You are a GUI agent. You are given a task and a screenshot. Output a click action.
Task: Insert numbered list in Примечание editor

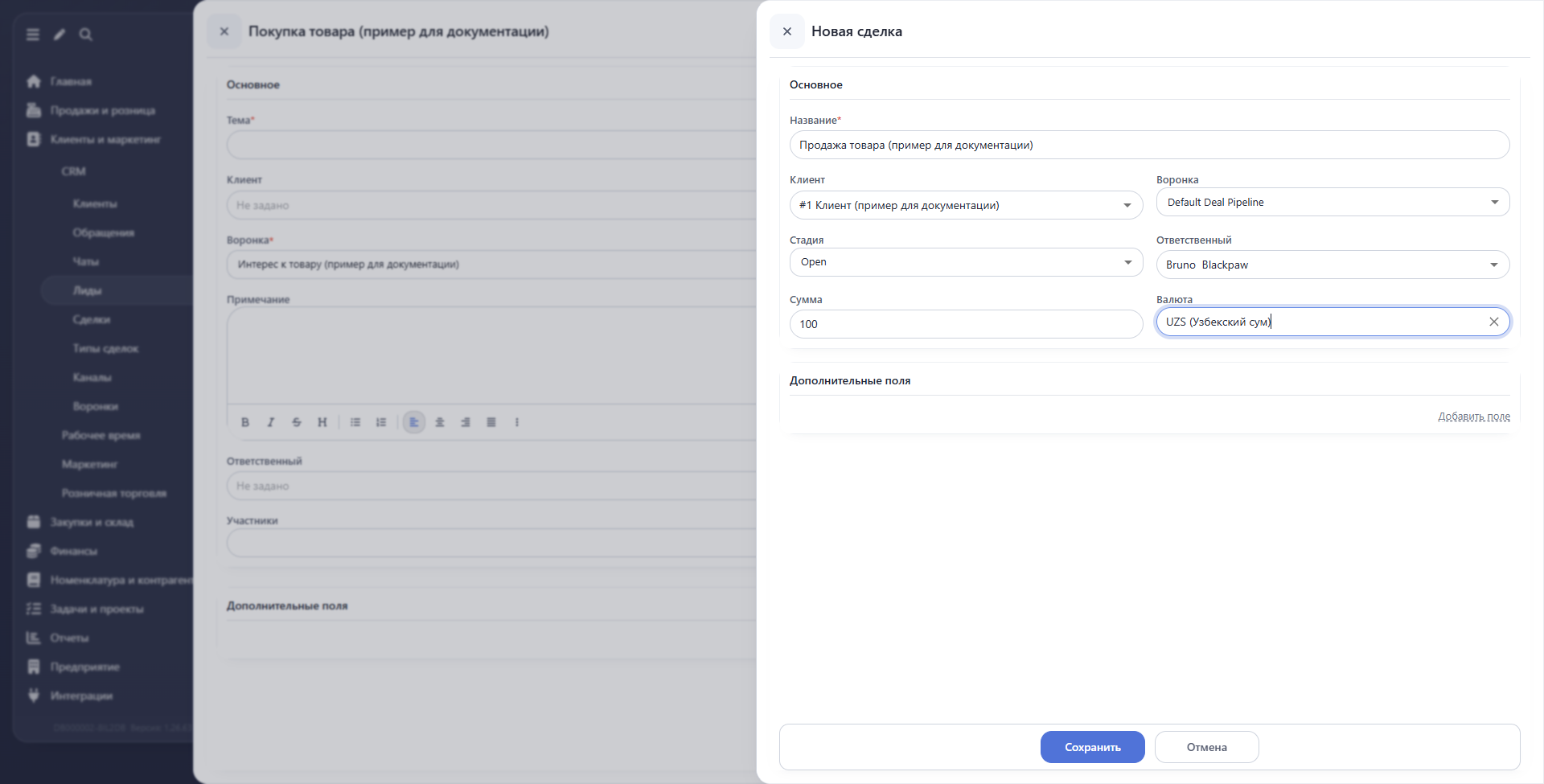pyautogui.click(x=381, y=422)
